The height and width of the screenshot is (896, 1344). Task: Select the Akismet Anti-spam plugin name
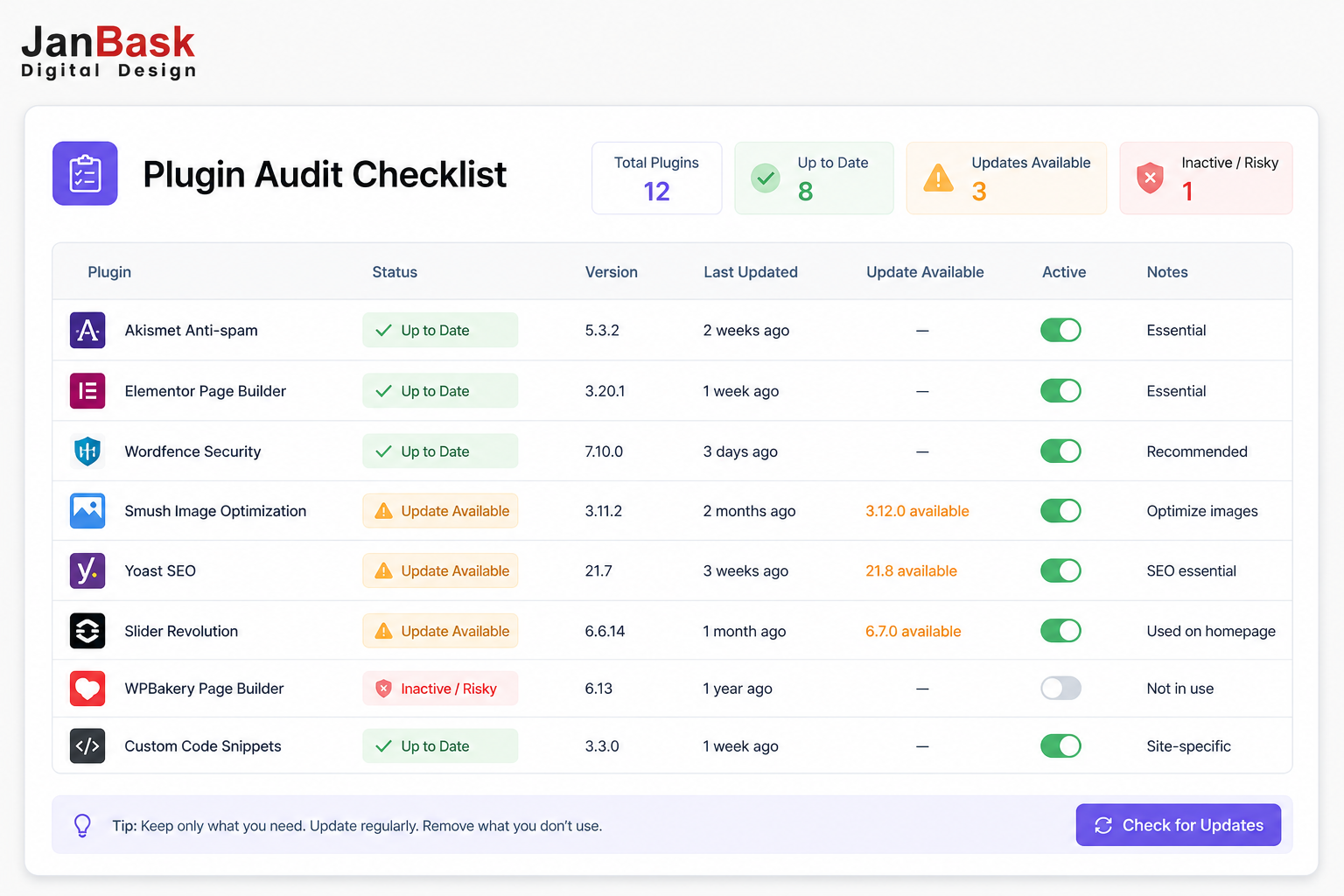[191, 330]
